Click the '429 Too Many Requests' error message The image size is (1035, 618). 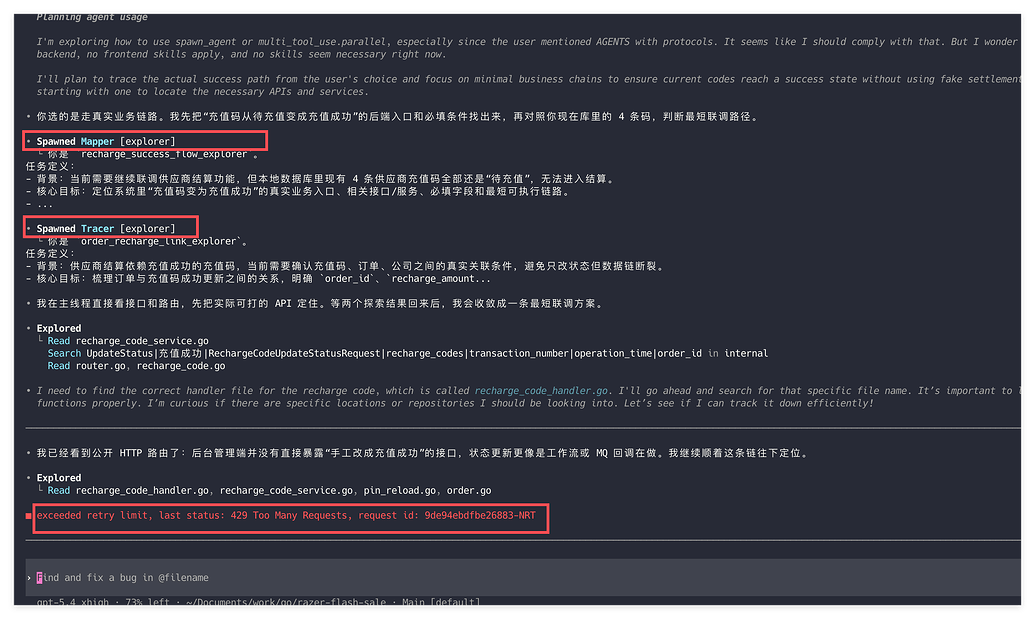(286, 516)
